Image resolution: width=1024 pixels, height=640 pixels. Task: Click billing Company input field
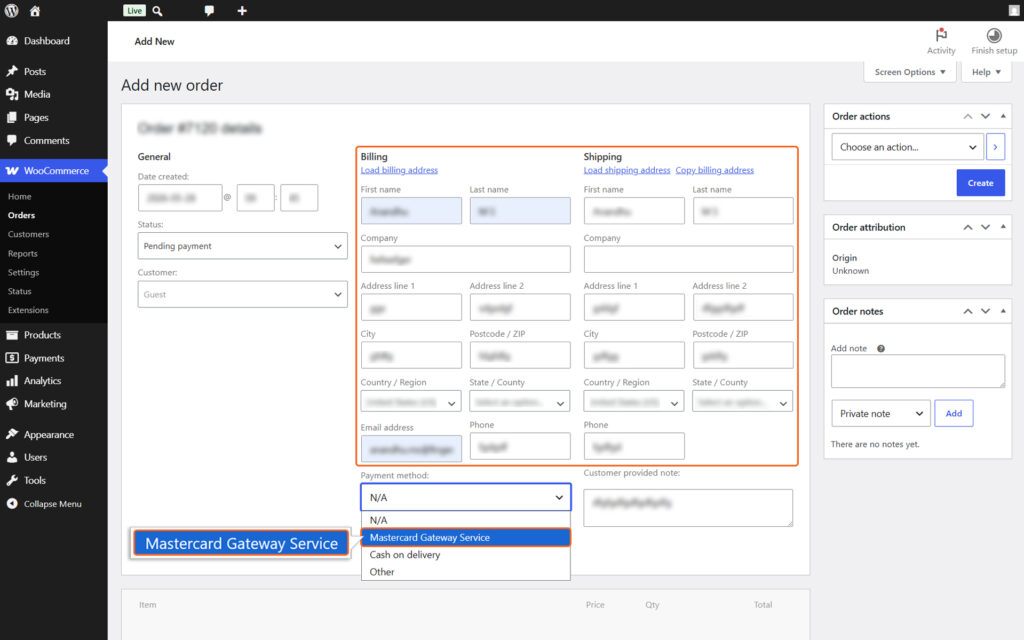tap(465, 259)
